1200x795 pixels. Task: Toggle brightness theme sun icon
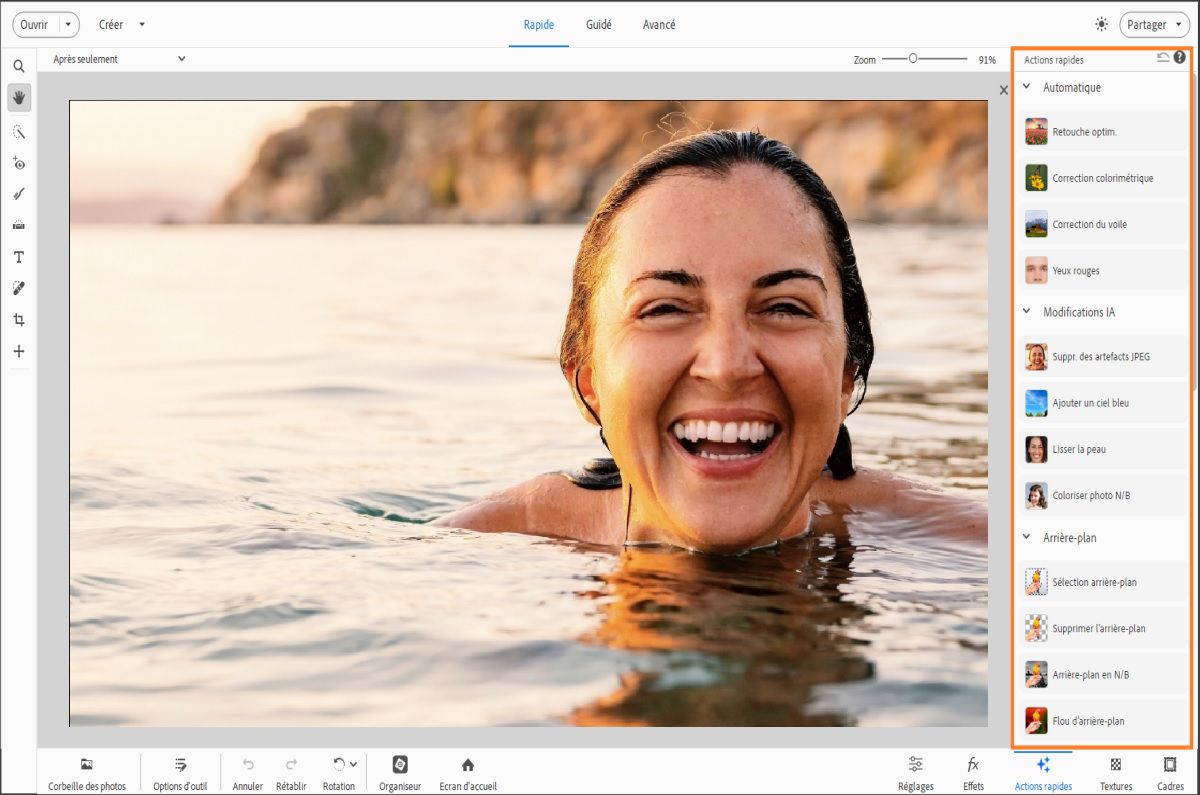coord(1101,24)
